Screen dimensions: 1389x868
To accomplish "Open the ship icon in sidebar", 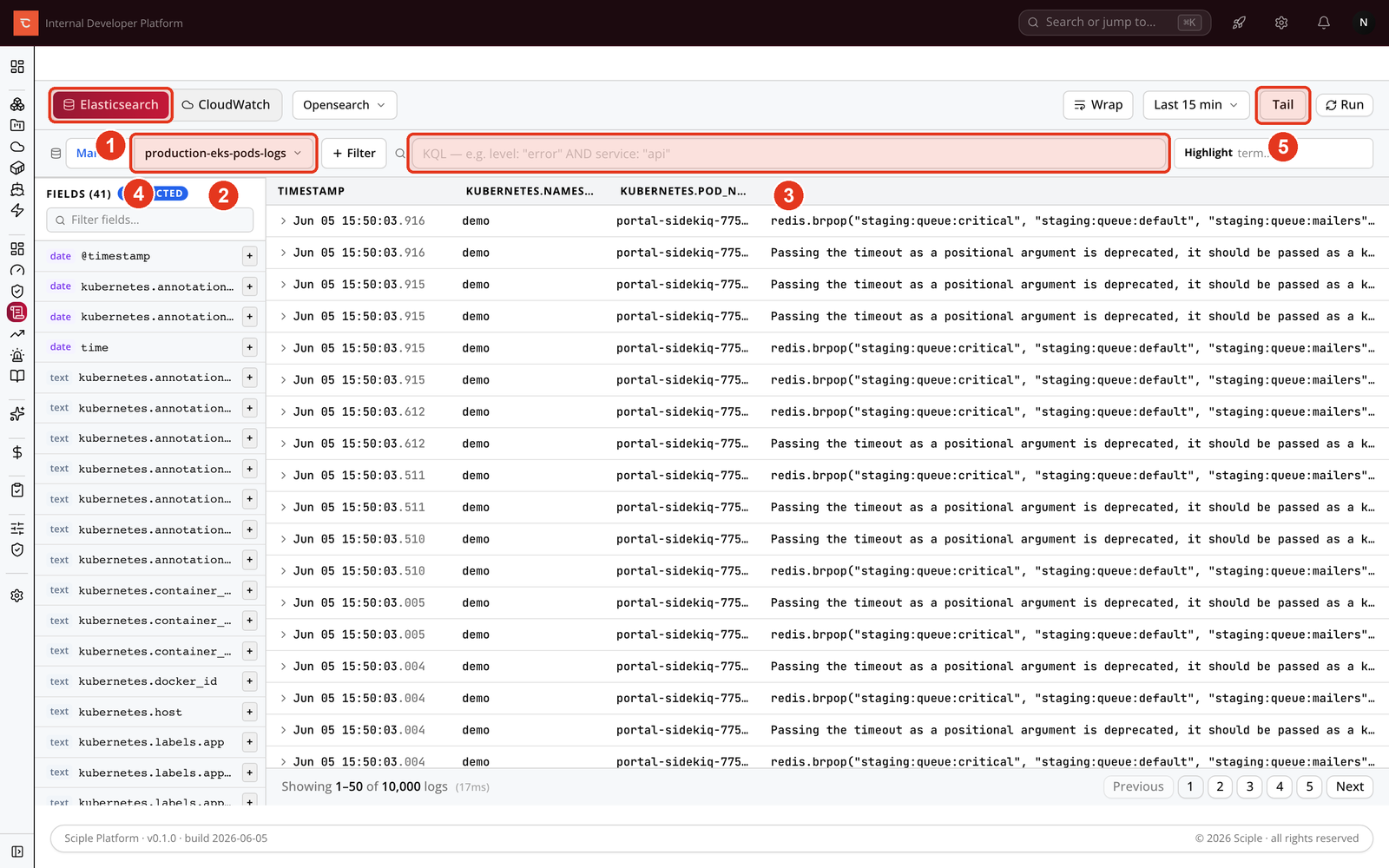I will [16, 189].
